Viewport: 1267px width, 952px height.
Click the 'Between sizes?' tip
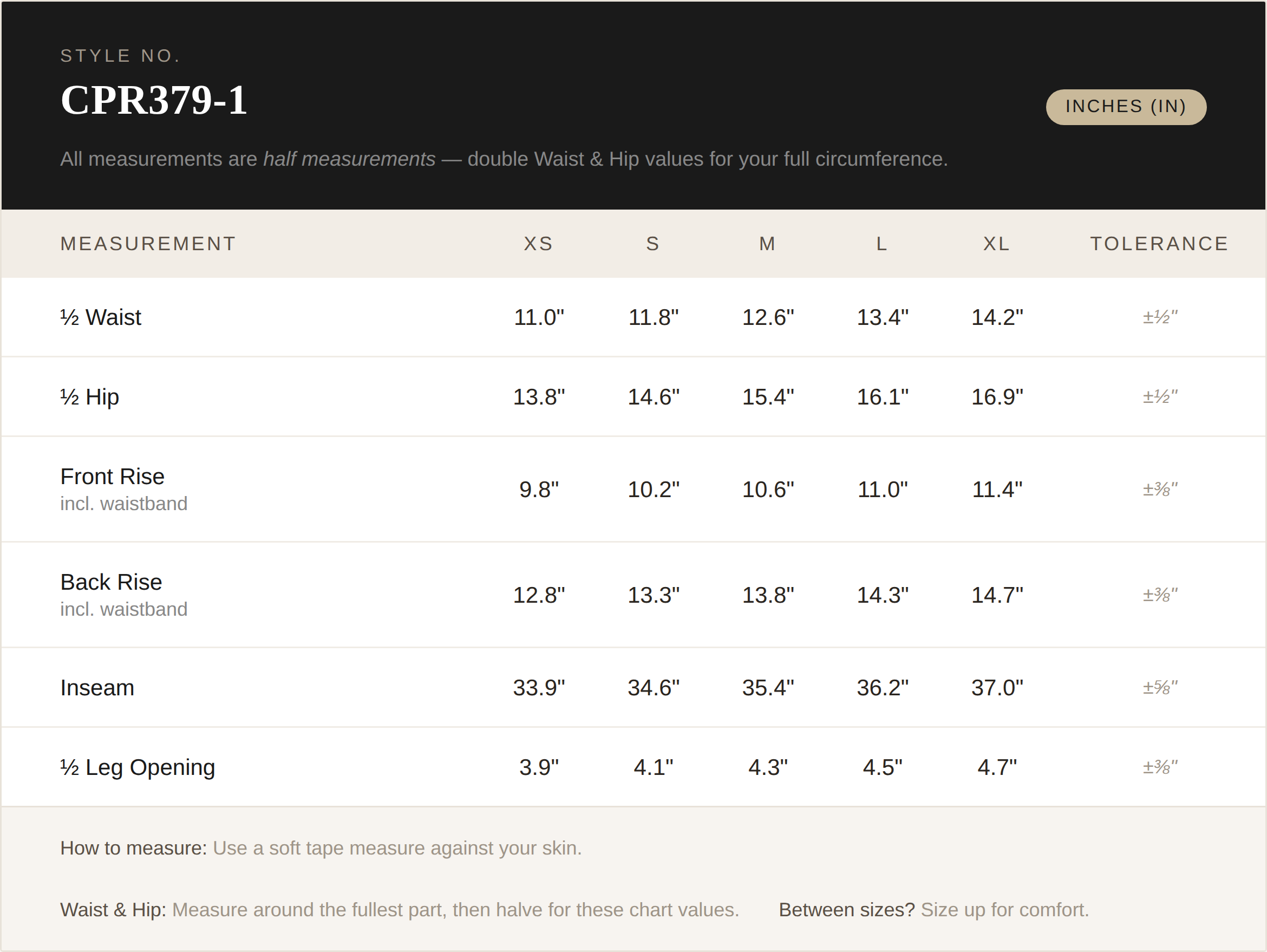(933, 910)
